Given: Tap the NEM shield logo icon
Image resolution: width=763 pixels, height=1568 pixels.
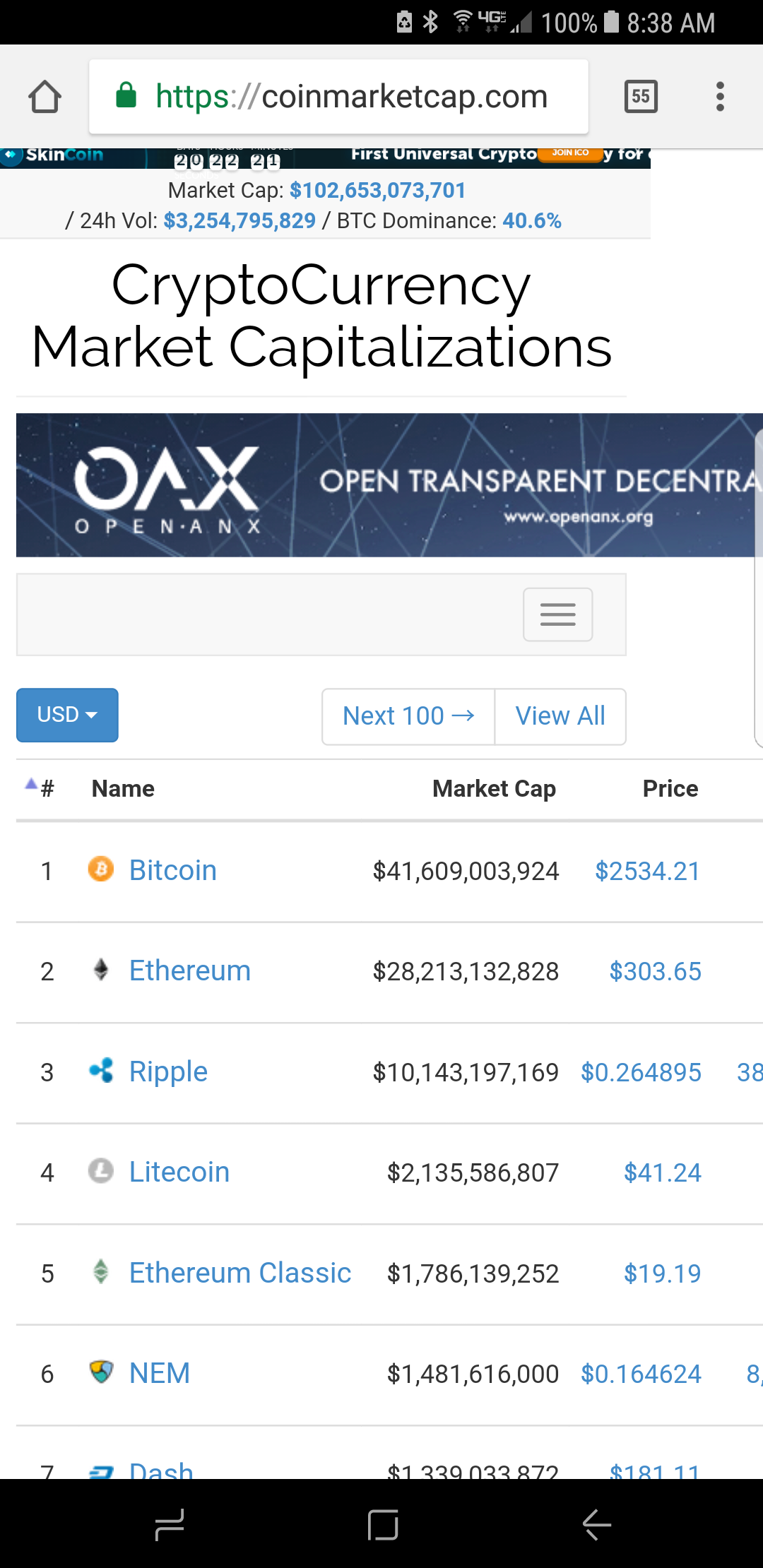Looking at the screenshot, I should pyautogui.click(x=101, y=1372).
